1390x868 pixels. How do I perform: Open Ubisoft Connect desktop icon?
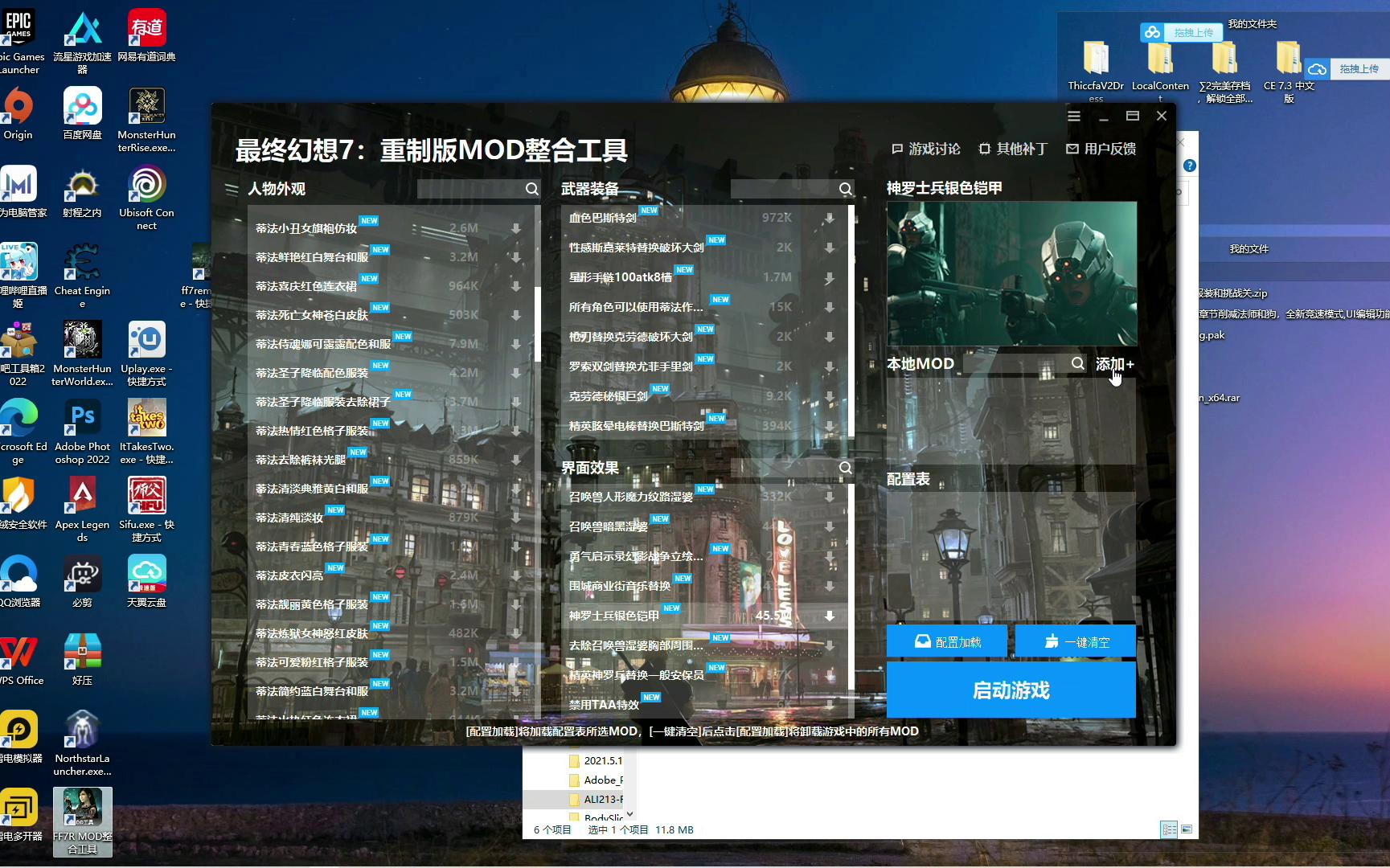tap(146, 197)
